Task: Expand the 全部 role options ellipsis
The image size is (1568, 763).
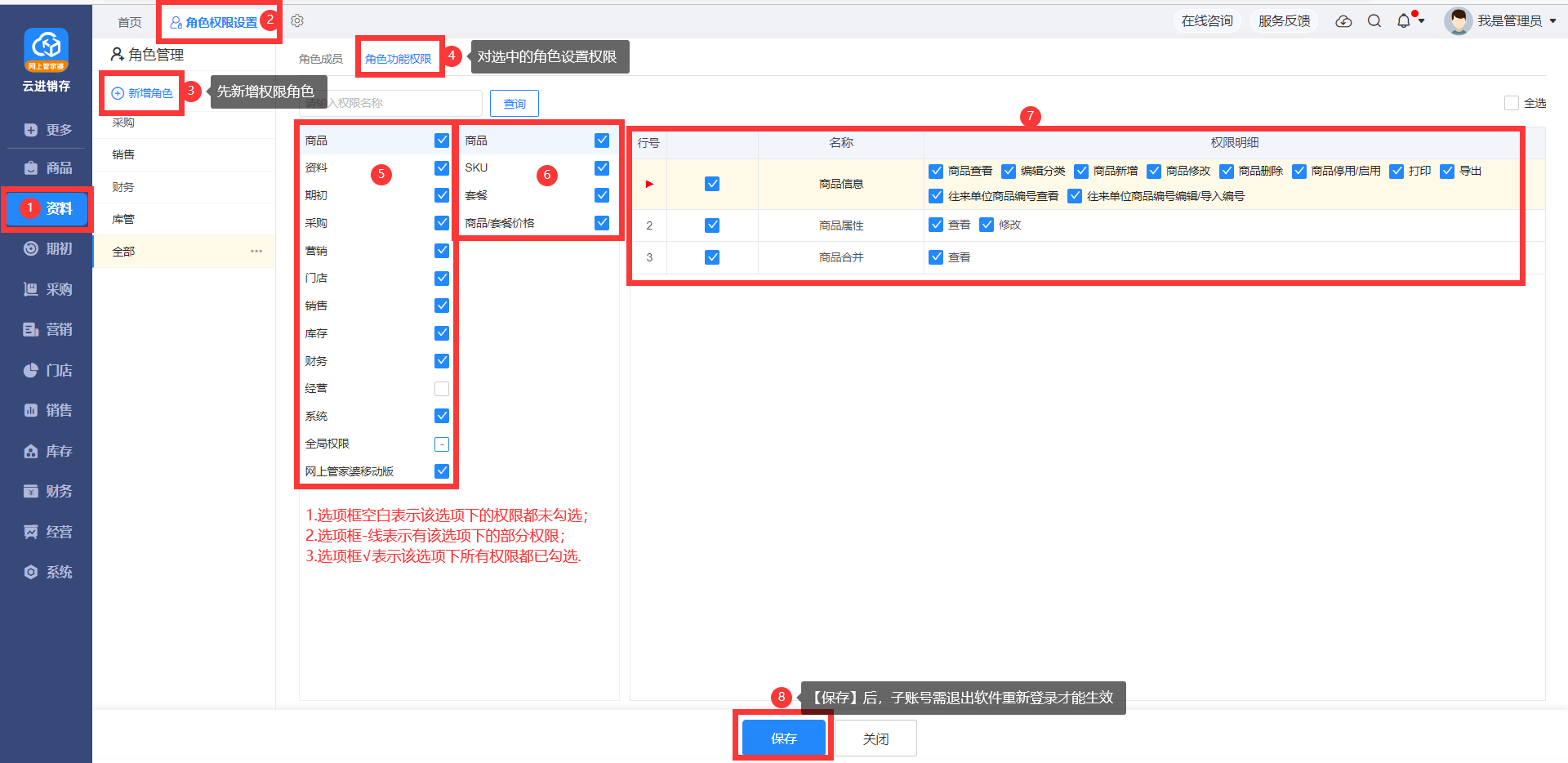Action: click(256, 252)
